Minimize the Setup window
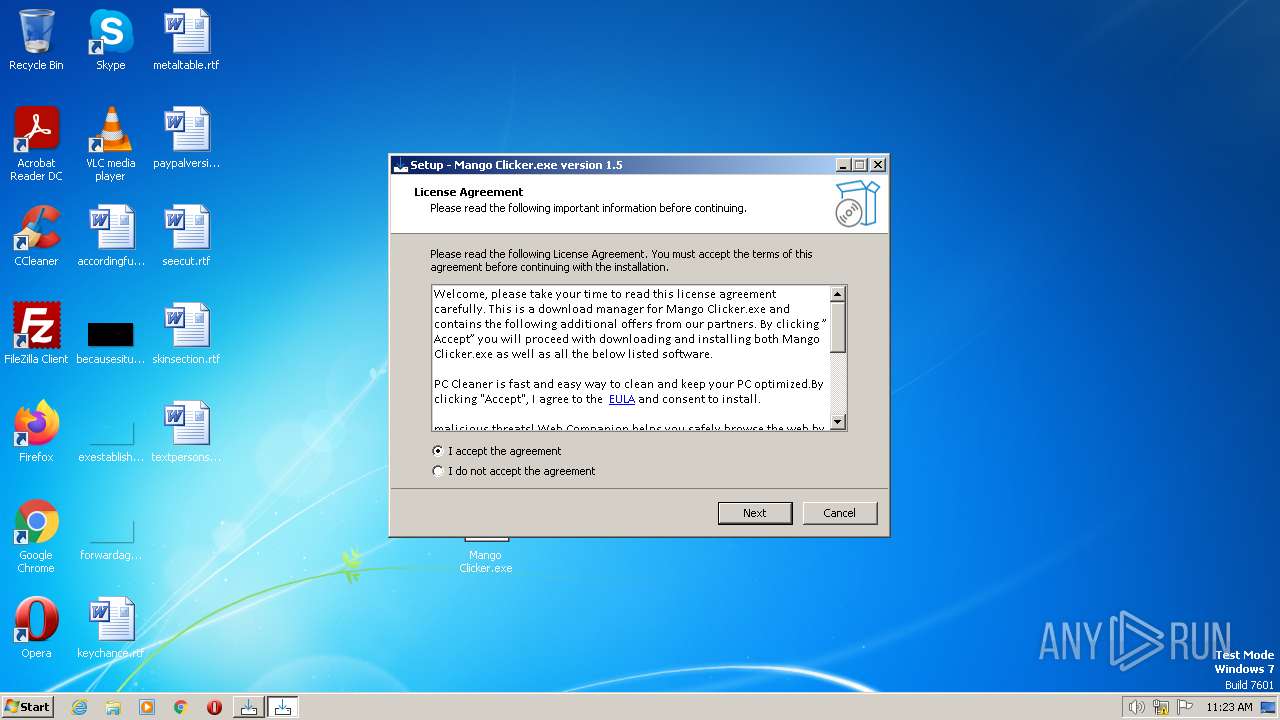The width and height of the screenshot is (1280, 720). coord(842,165)
